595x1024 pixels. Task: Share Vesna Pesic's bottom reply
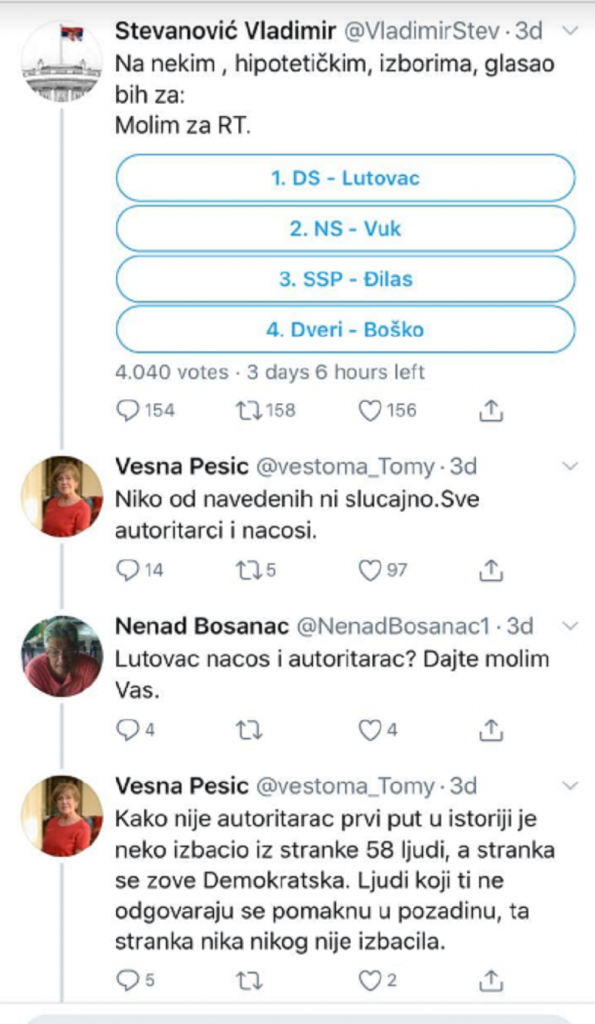tap(489, 980)
